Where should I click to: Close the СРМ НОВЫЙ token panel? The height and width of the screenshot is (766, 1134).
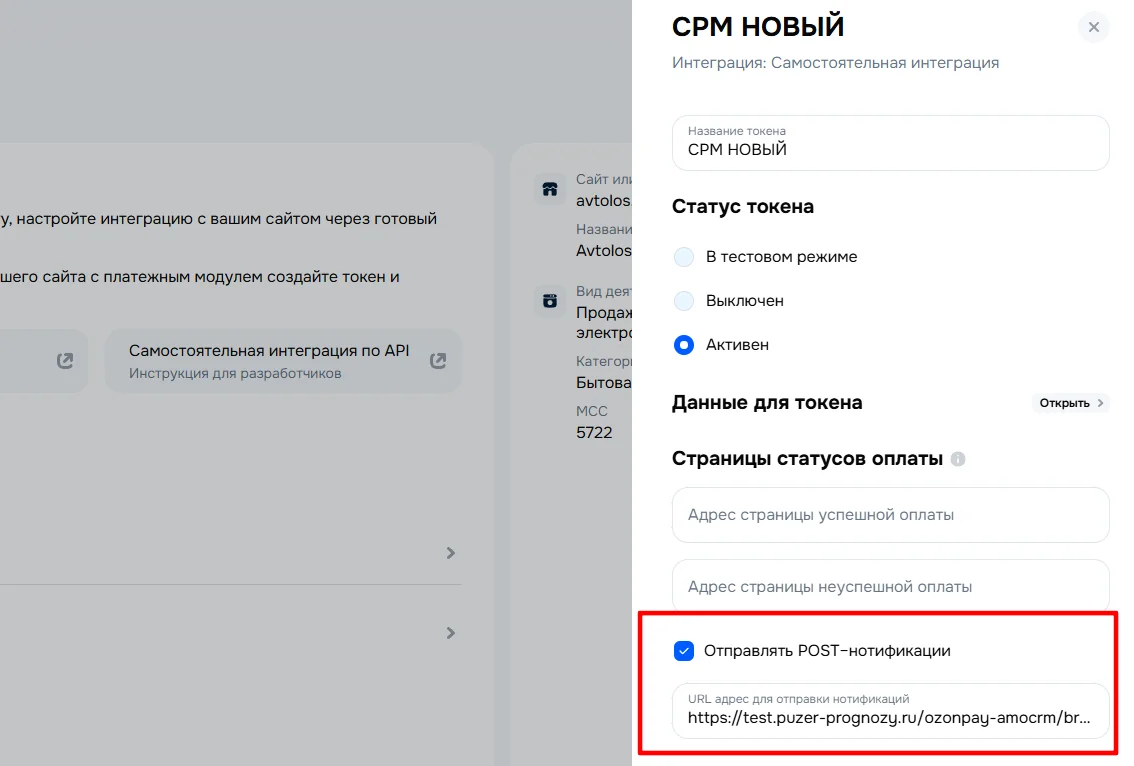tap(1094, 27)
